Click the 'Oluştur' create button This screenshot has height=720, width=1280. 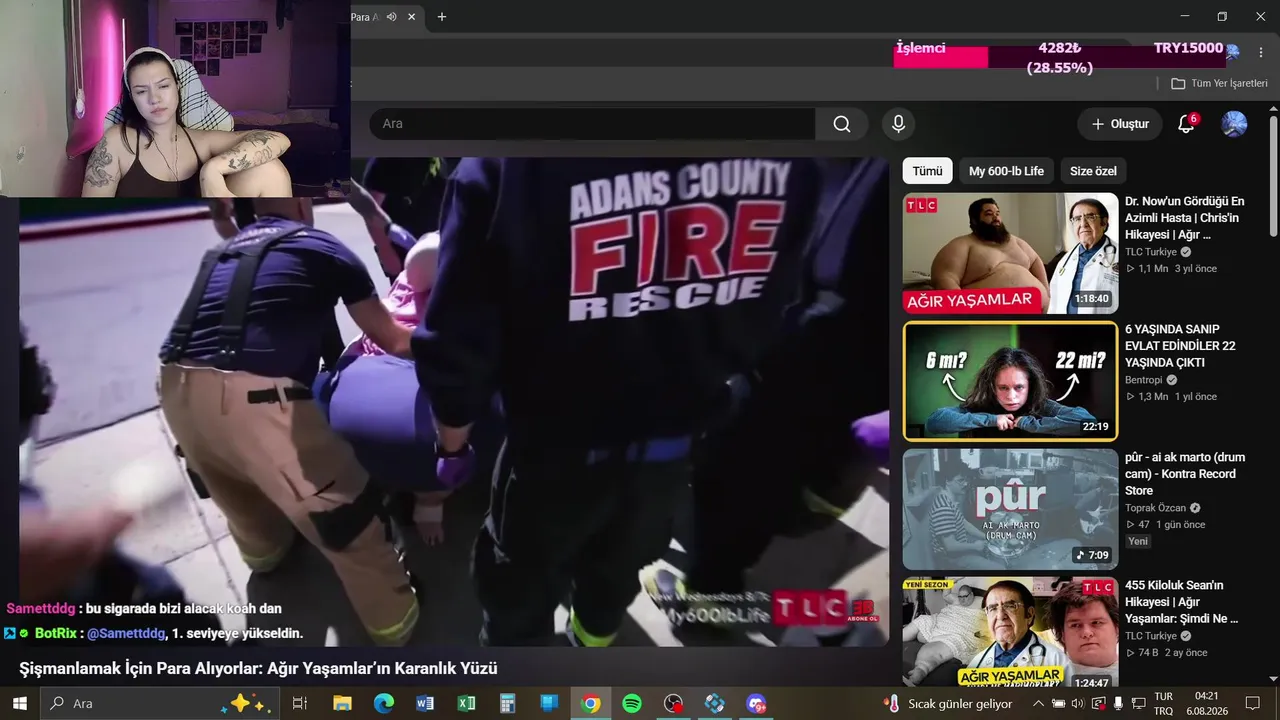(x=1120, y=124)
